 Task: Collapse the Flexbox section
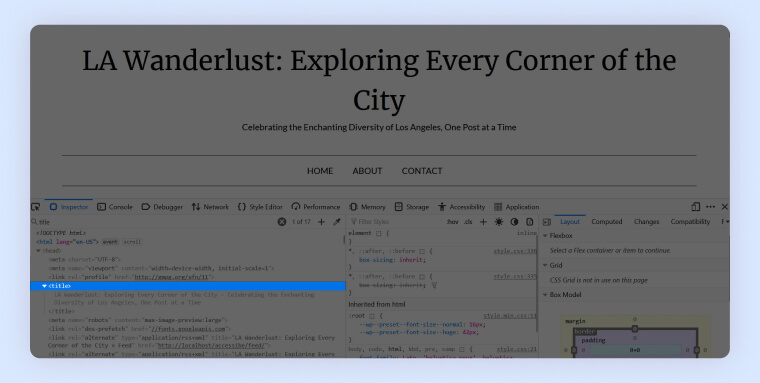click(x=545, y=236)
